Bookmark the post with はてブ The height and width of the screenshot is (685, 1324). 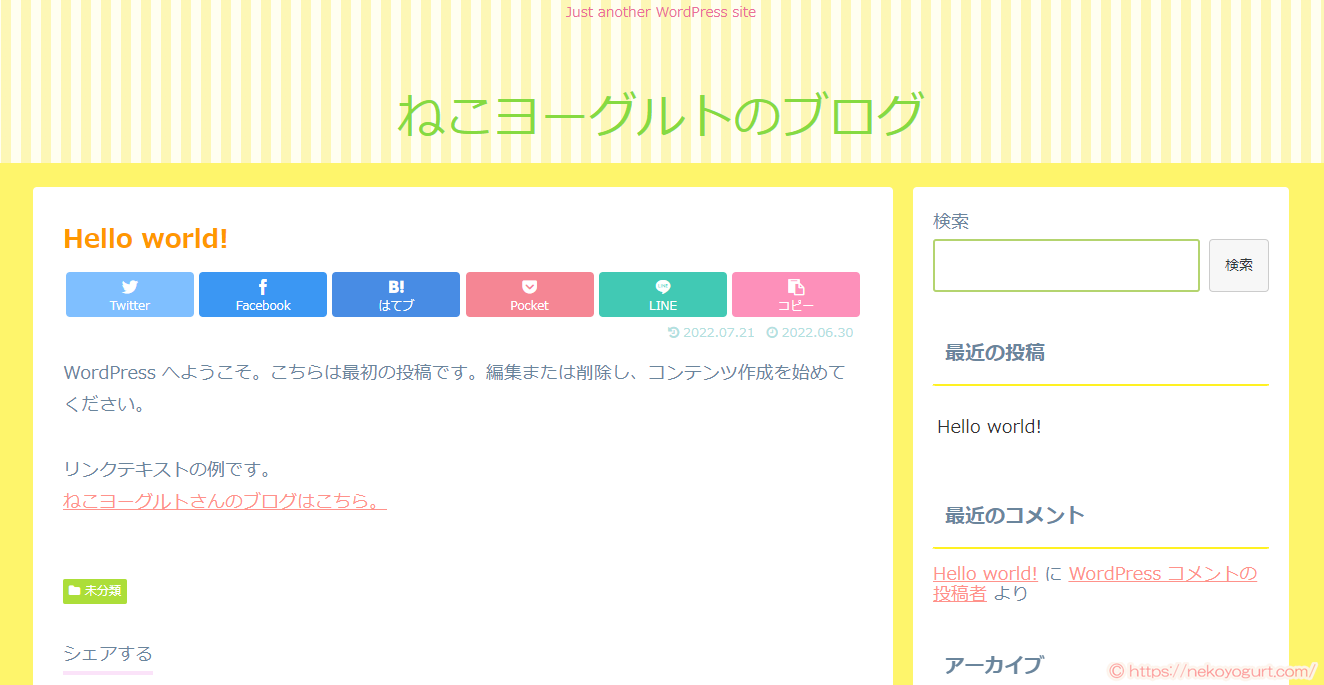click(x=395, y=294)
